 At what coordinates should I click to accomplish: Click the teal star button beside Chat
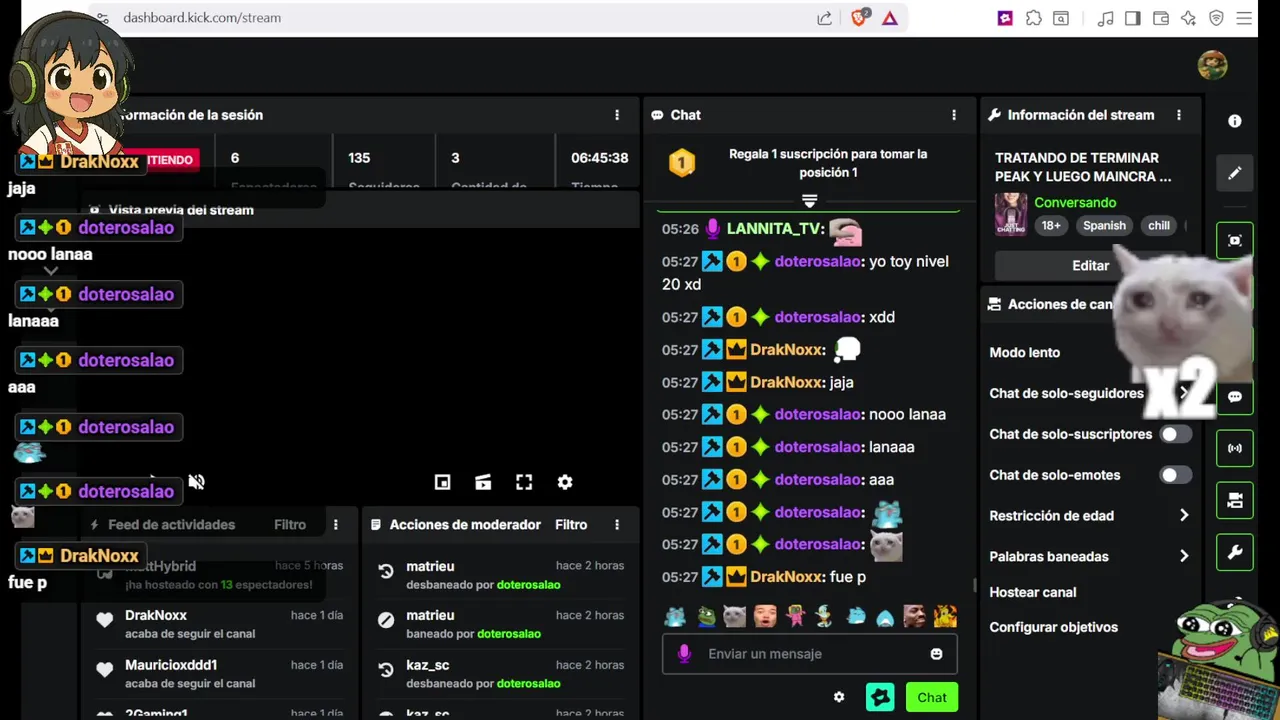click(880, 697)
